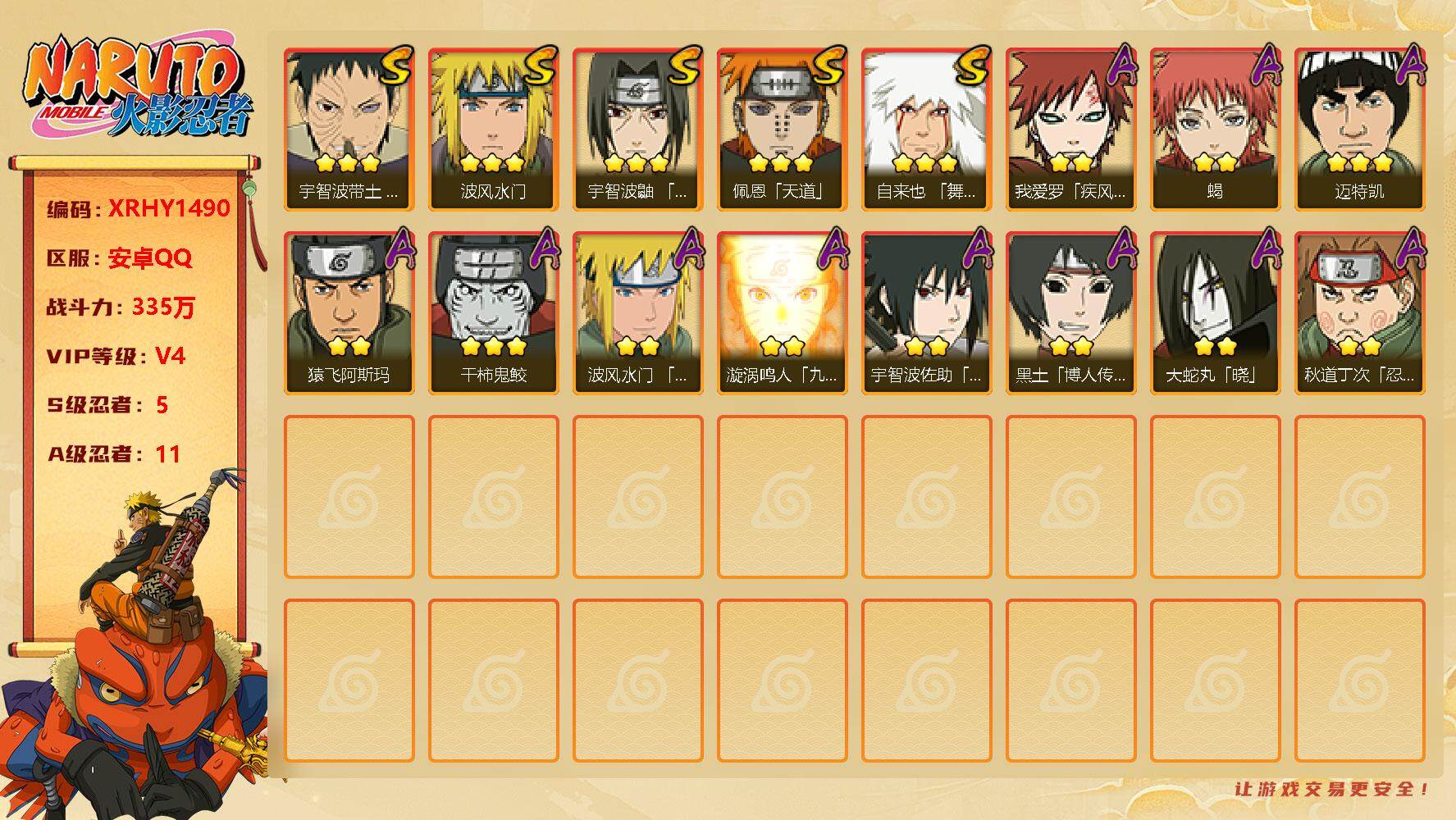
Task: Select the 波风水门 S-rank ninja card
Action: (493, 129)
